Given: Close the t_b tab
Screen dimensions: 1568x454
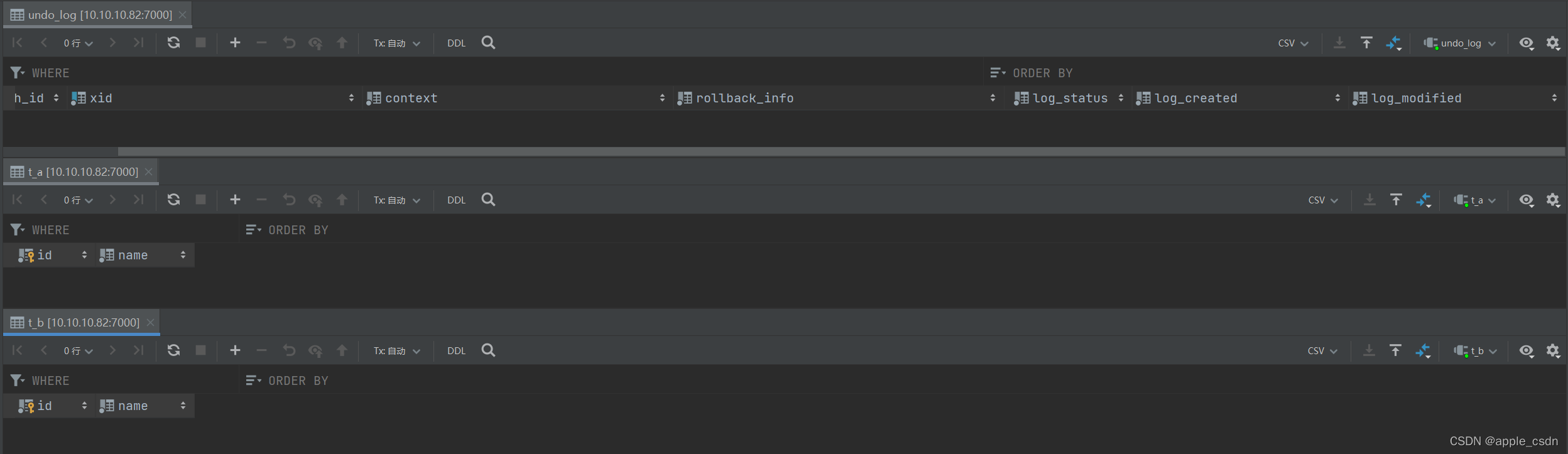Looking at the screenshot, I should click(x=150, y=322).
